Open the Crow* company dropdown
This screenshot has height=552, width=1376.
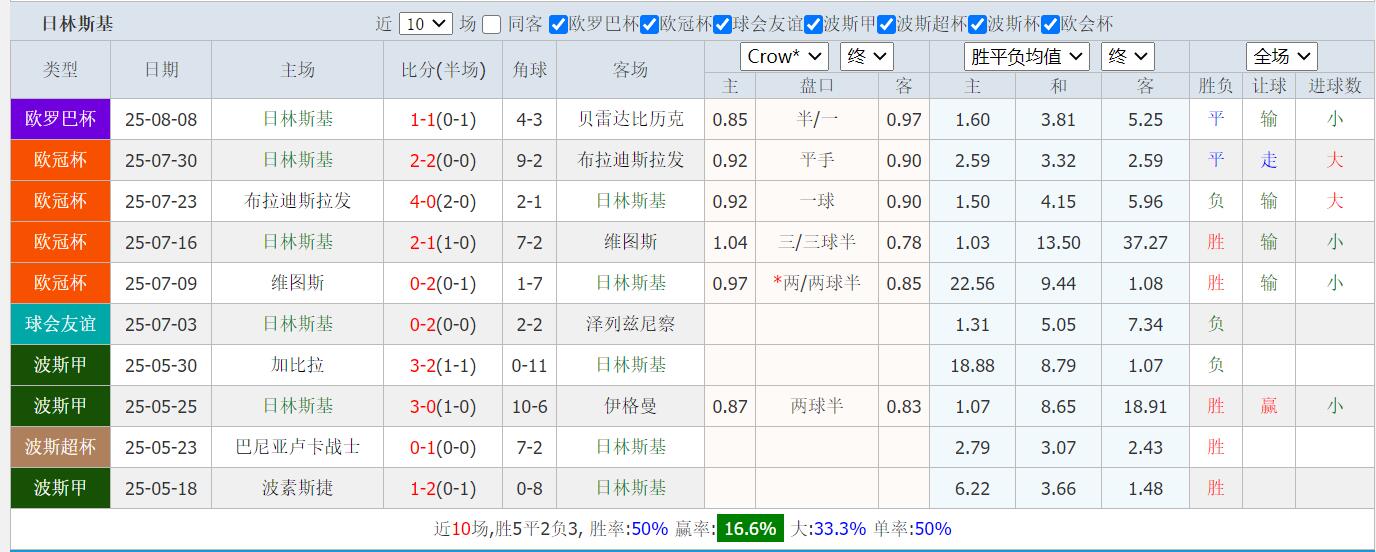[x=784, y=57]
